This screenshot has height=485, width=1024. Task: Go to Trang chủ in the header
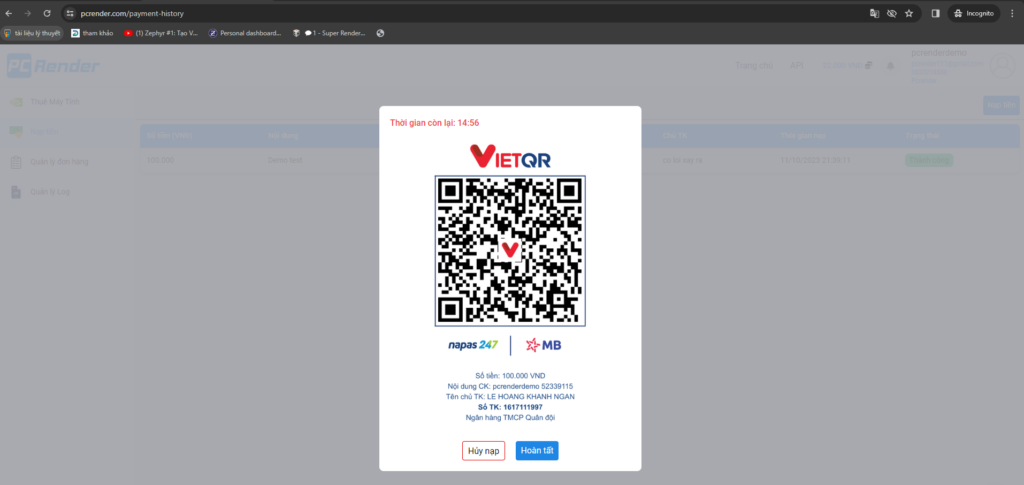[x=754, y=66]
